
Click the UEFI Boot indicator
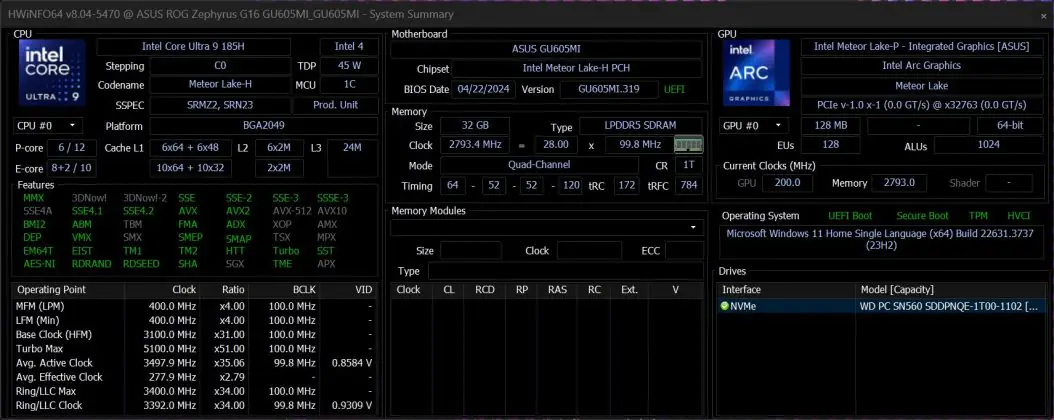(x=850, y=216)
